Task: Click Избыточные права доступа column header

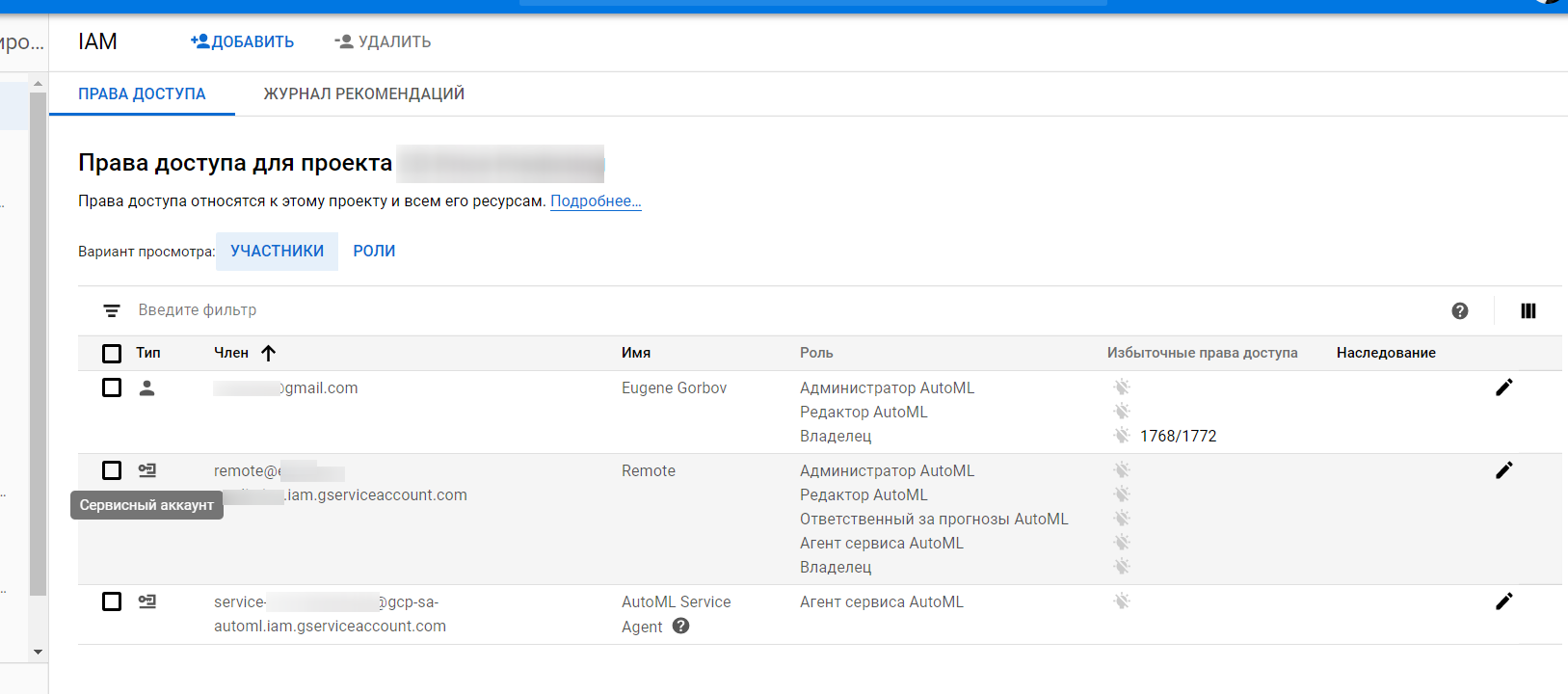Action: click(x=1202, y=353)
